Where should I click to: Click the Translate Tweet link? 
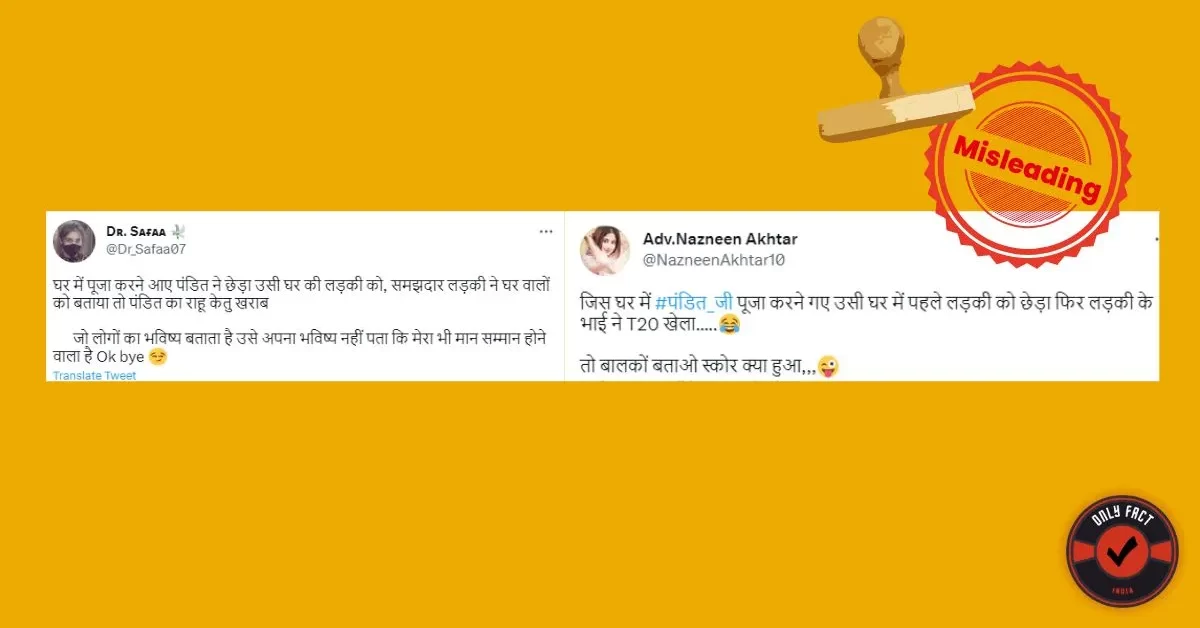pyautogui.click(x=94, y=376)
